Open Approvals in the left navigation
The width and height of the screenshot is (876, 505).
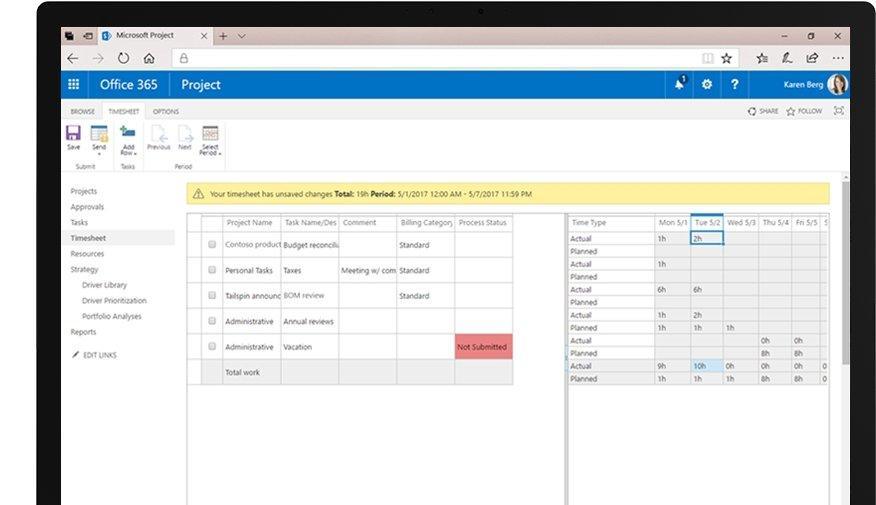pos(87,207)
